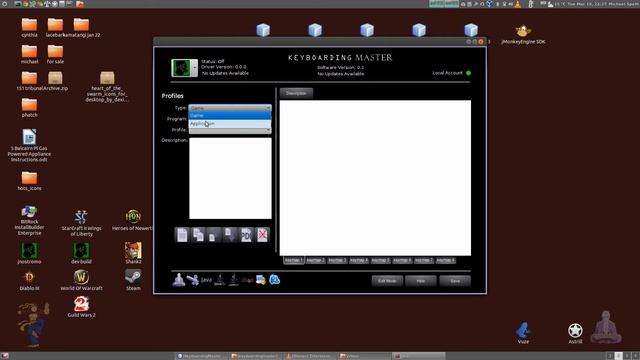The width and height of the screenshot is (640, 360).
Task: Click the dev build desktop icon
Action: click(81, 253)
